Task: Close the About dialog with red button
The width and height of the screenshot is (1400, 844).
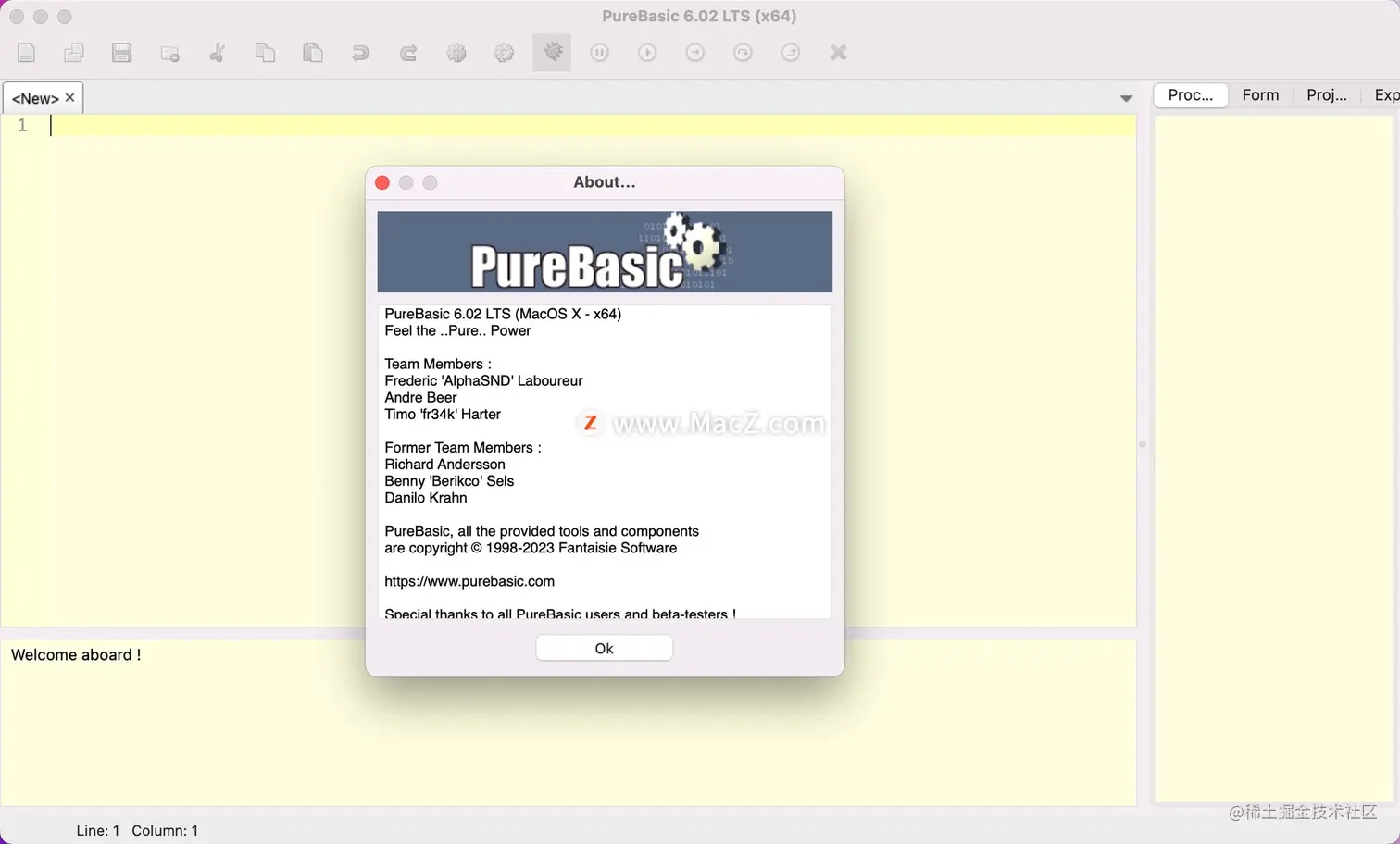Action: point(382,182)
